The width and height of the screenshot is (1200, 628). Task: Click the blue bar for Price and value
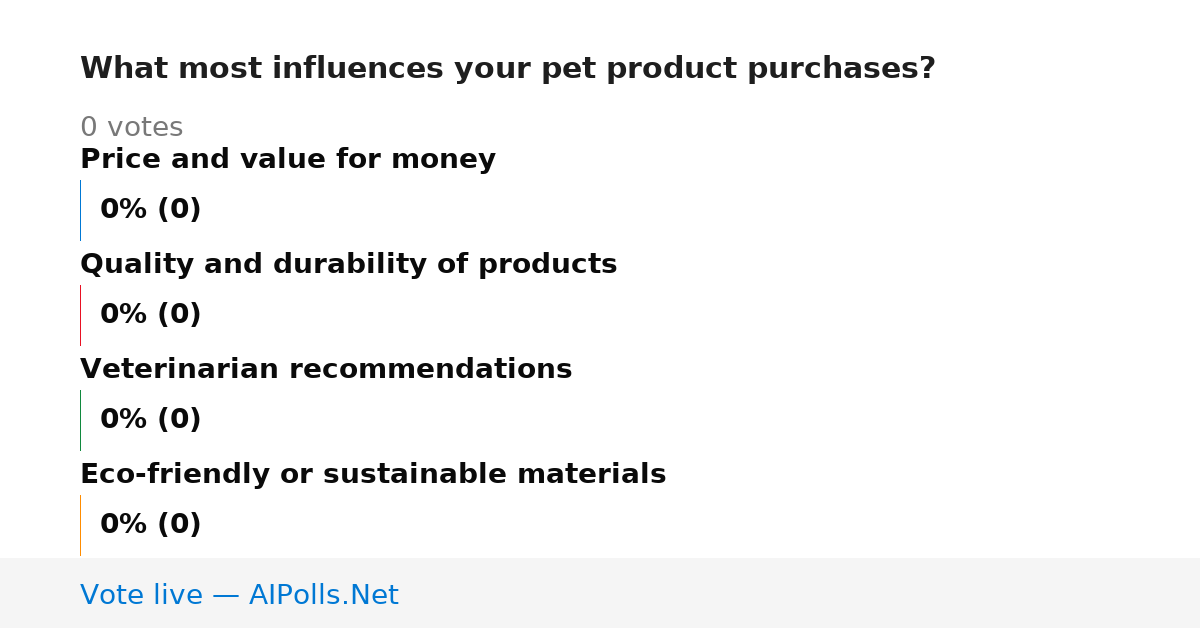pos(80,210)
